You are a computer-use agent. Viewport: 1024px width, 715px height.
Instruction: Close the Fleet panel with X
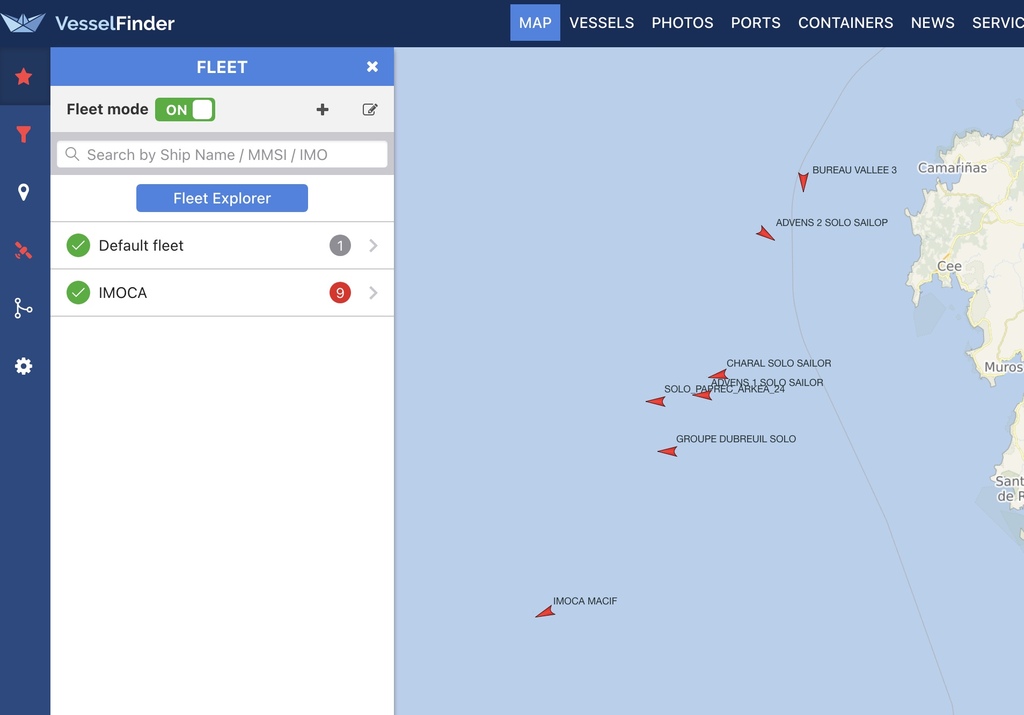372,67
